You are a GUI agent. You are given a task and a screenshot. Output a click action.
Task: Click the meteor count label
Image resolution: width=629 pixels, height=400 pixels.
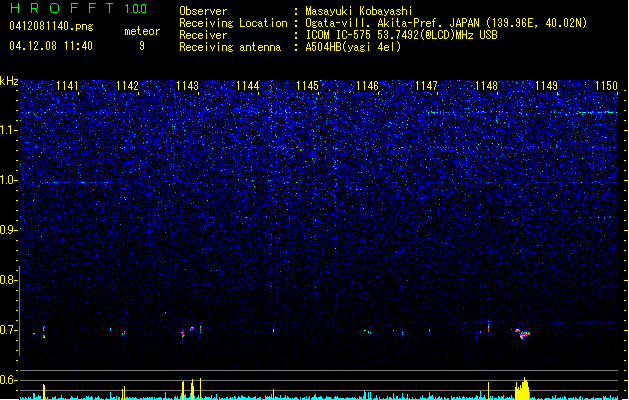[142, 31]
